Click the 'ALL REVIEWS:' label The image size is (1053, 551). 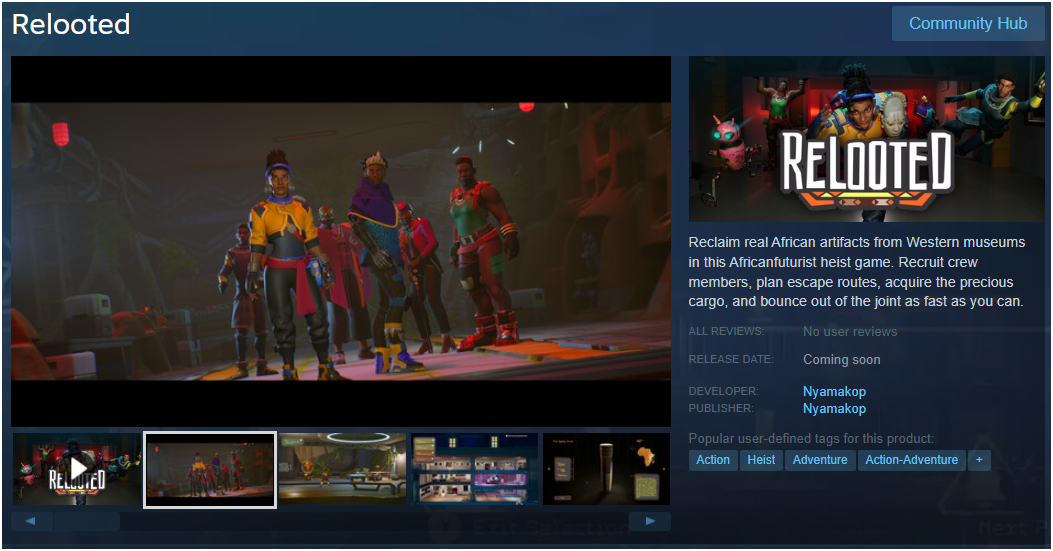click(726, 331)
